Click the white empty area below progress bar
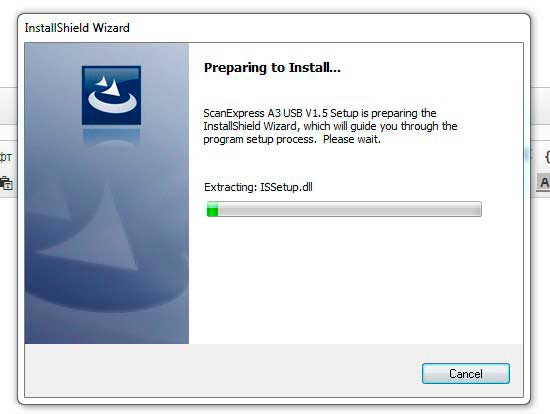The height and width of the screenshot is (414, 550). pos(354,281)
